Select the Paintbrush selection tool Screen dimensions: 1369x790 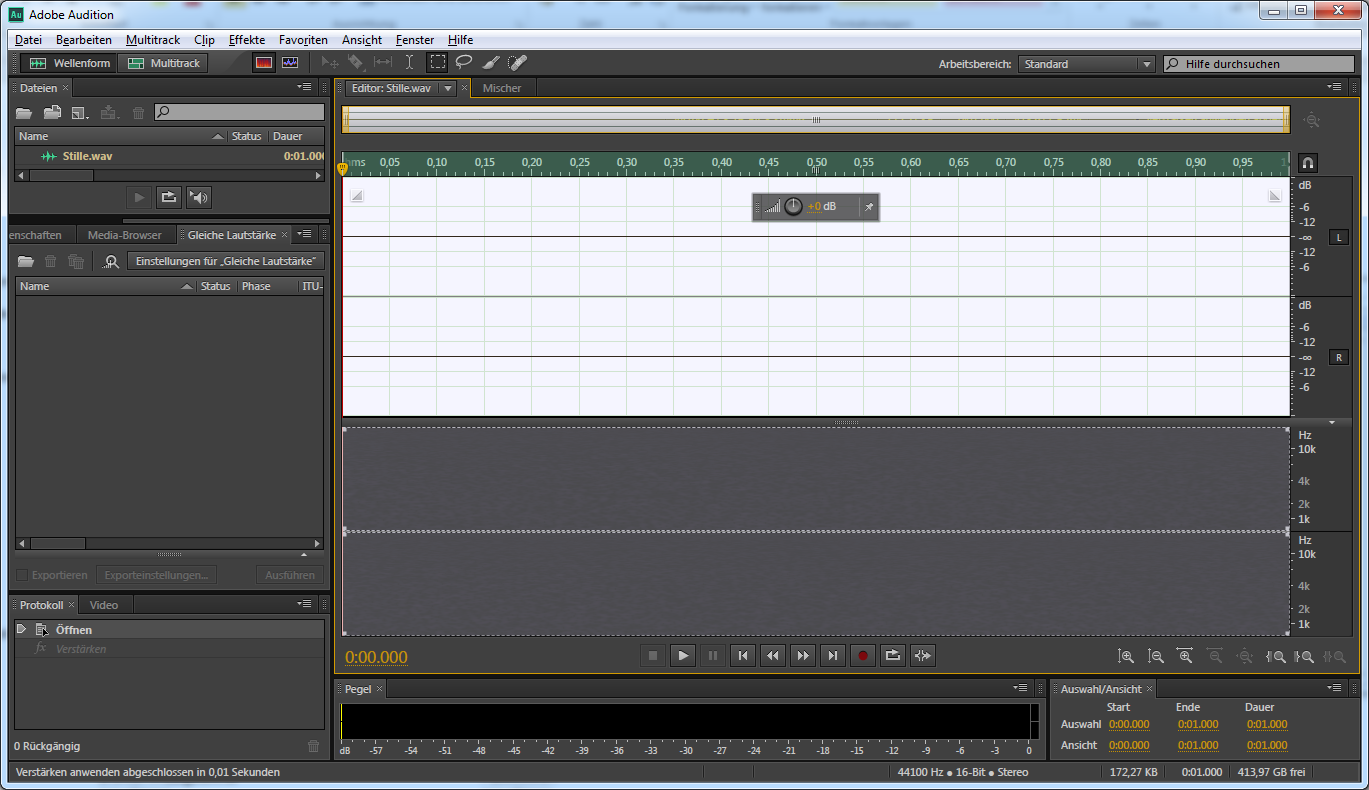pos(491,63)
